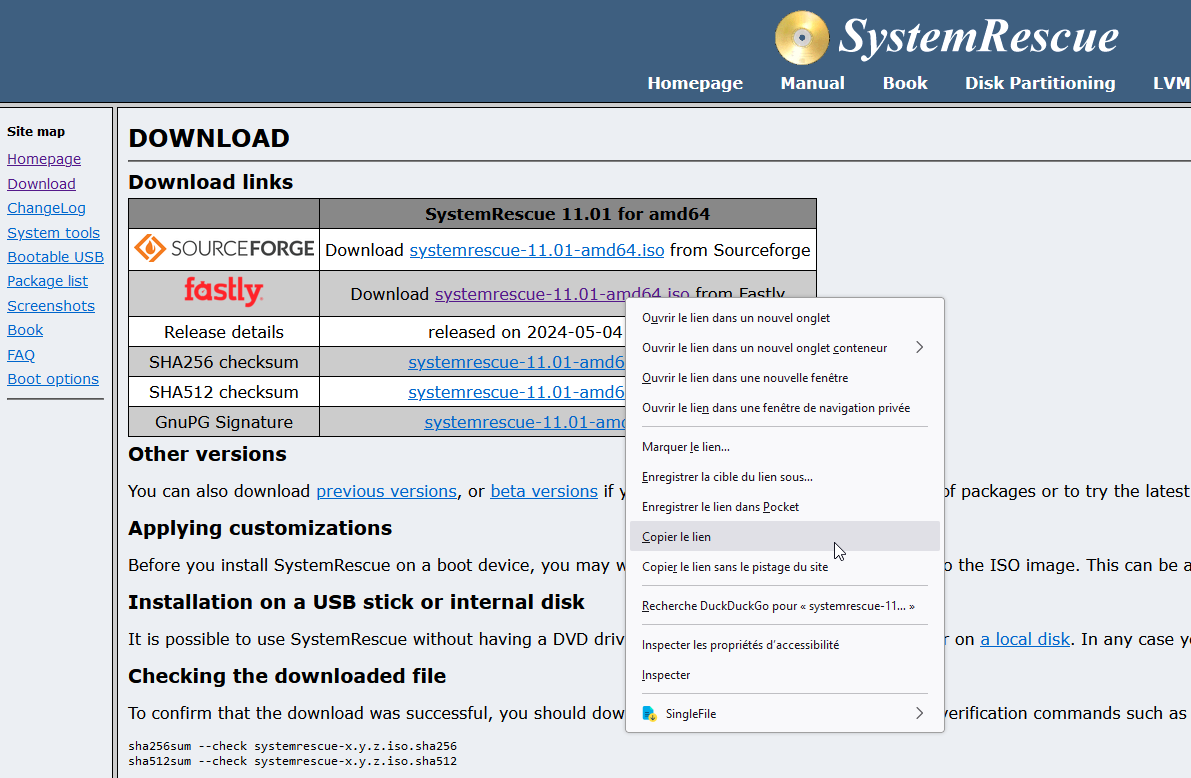Open the SHA512 checksum file link
Viewport: 1191px width, 778px height.
(516, 392)
